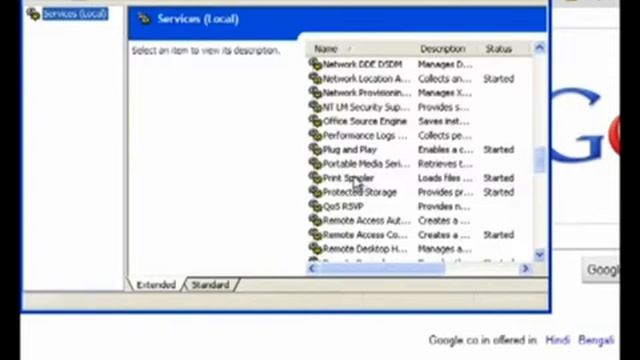Click the Remote Desktop H... service icon
640x360 pixels.
pos(315,249)
